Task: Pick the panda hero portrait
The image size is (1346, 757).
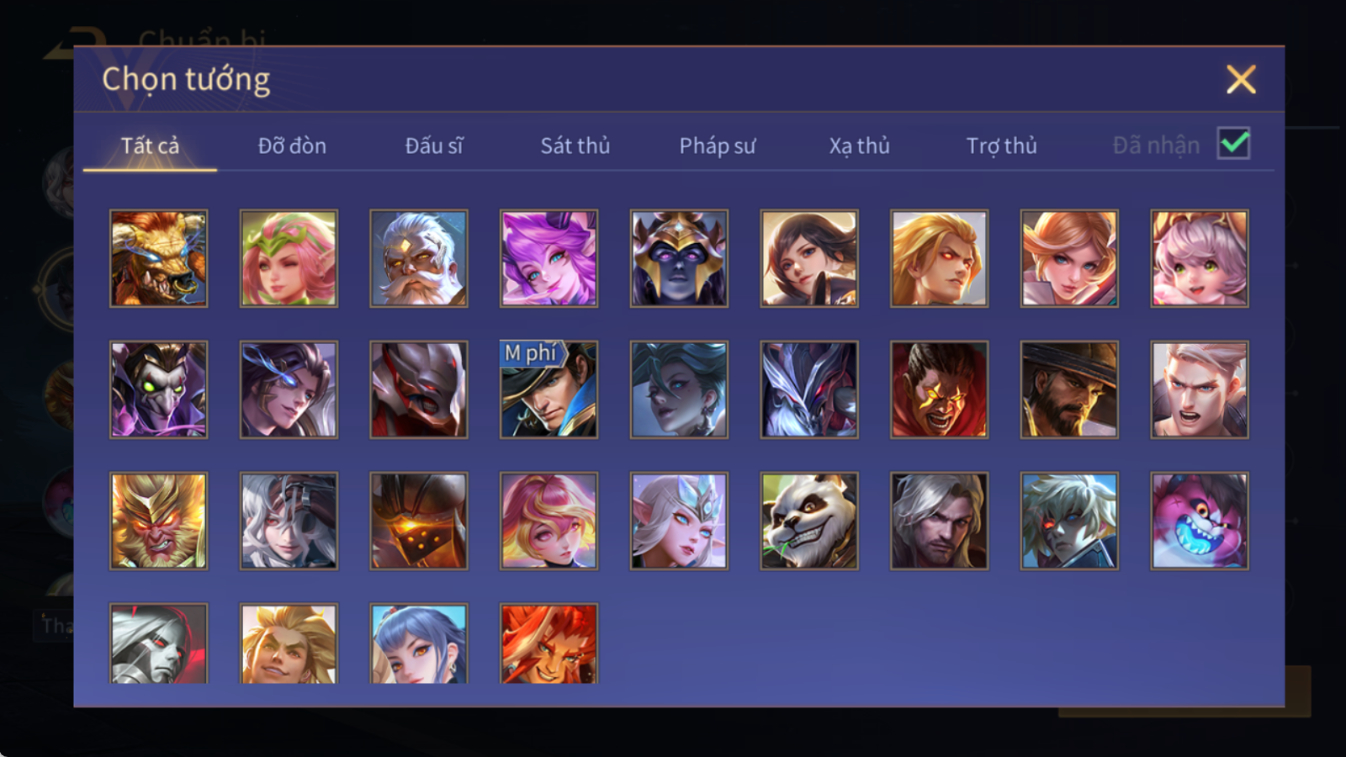Action: [x=809, y=521]
